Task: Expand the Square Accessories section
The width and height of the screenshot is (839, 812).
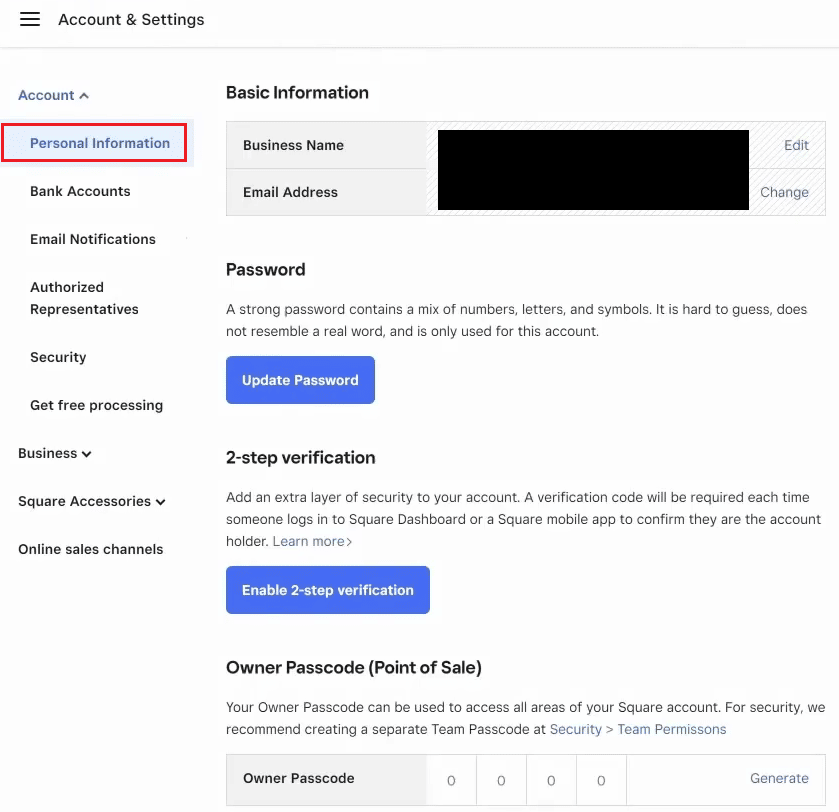Action: coord(92,501)
